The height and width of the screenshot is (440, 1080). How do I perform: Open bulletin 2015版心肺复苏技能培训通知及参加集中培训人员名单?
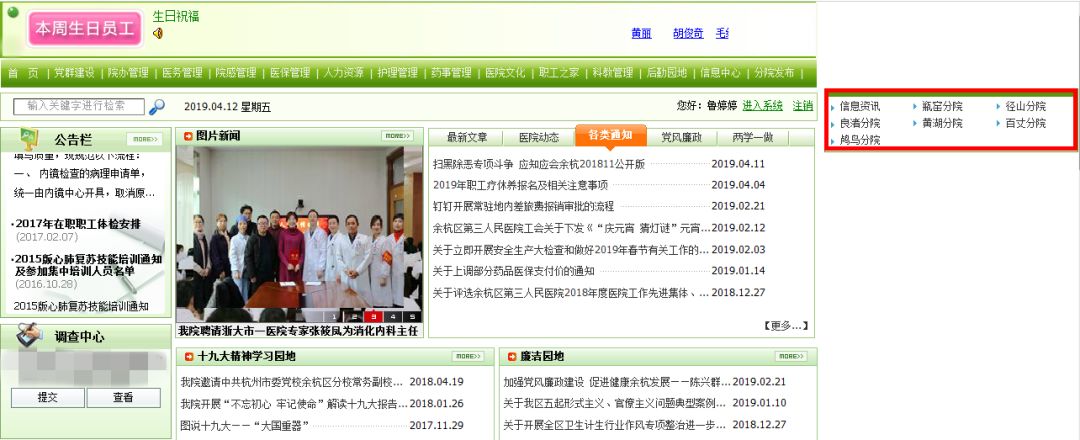[x=87, y=265]
